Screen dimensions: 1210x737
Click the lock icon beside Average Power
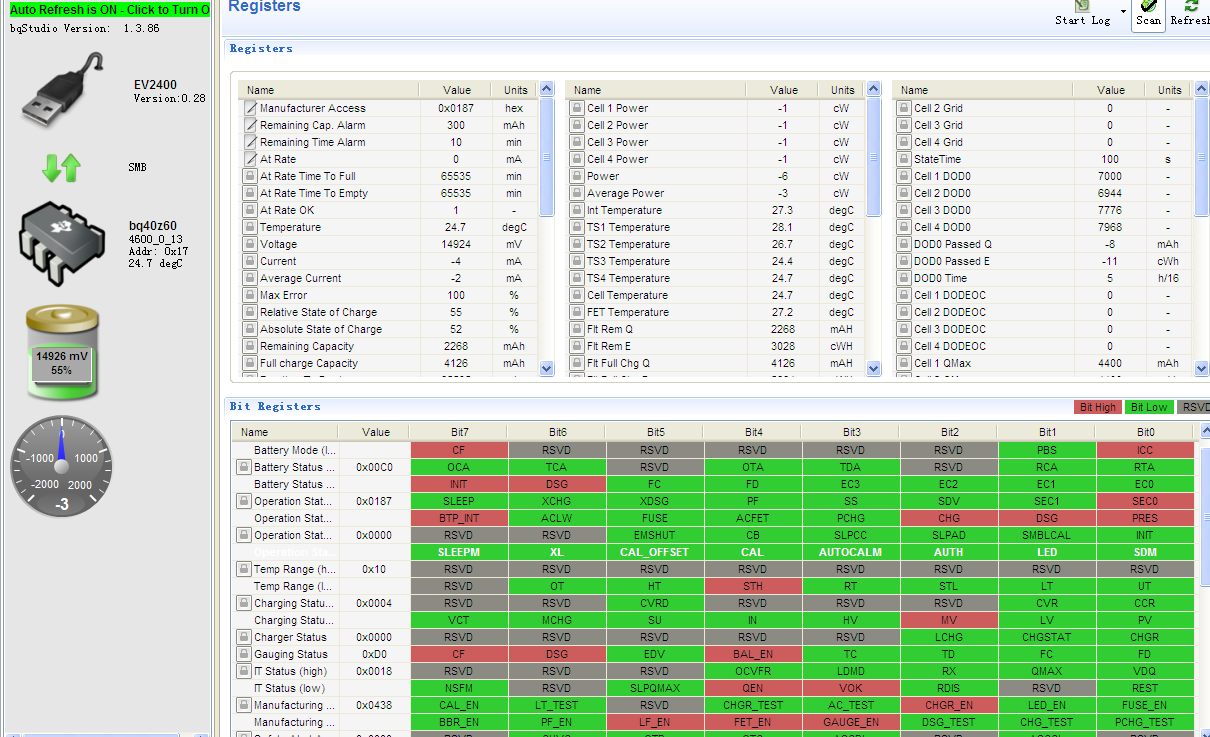(x=577, y=193)
